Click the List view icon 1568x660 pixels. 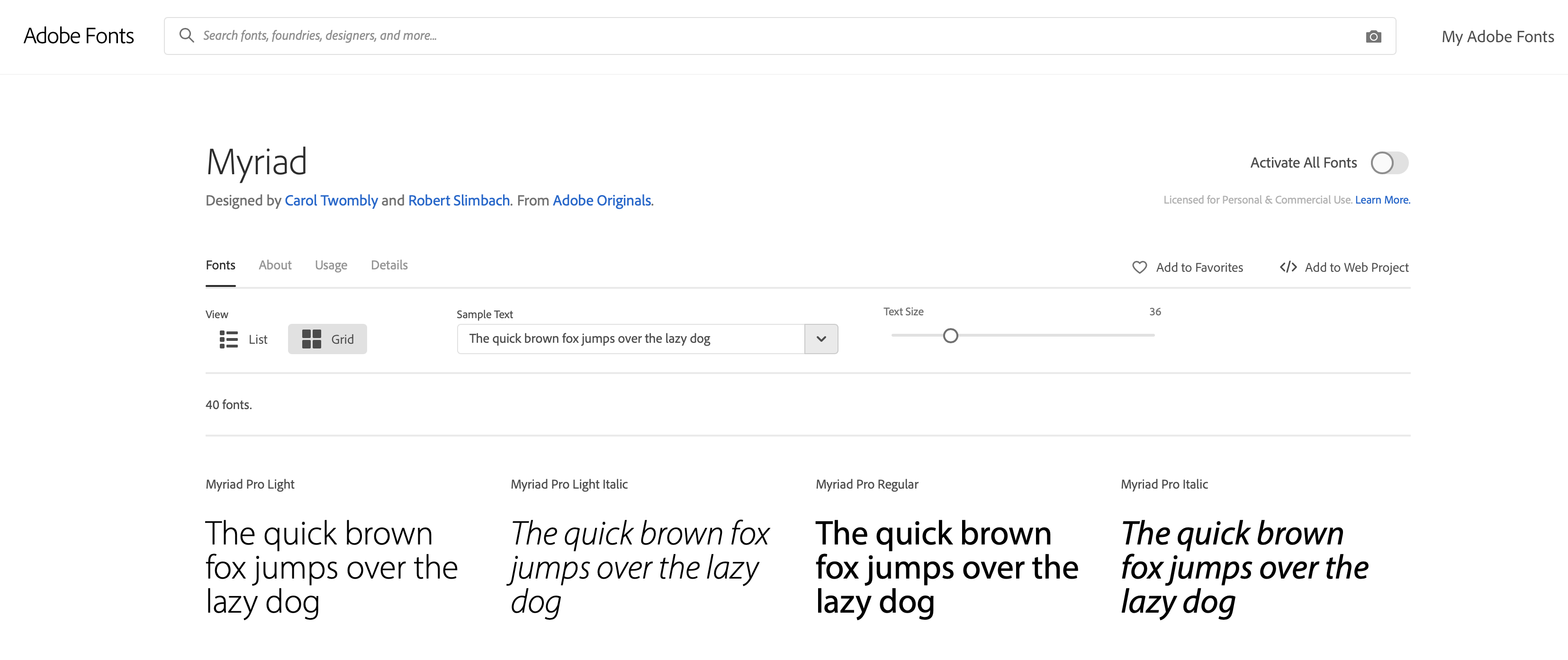[228, 339]
